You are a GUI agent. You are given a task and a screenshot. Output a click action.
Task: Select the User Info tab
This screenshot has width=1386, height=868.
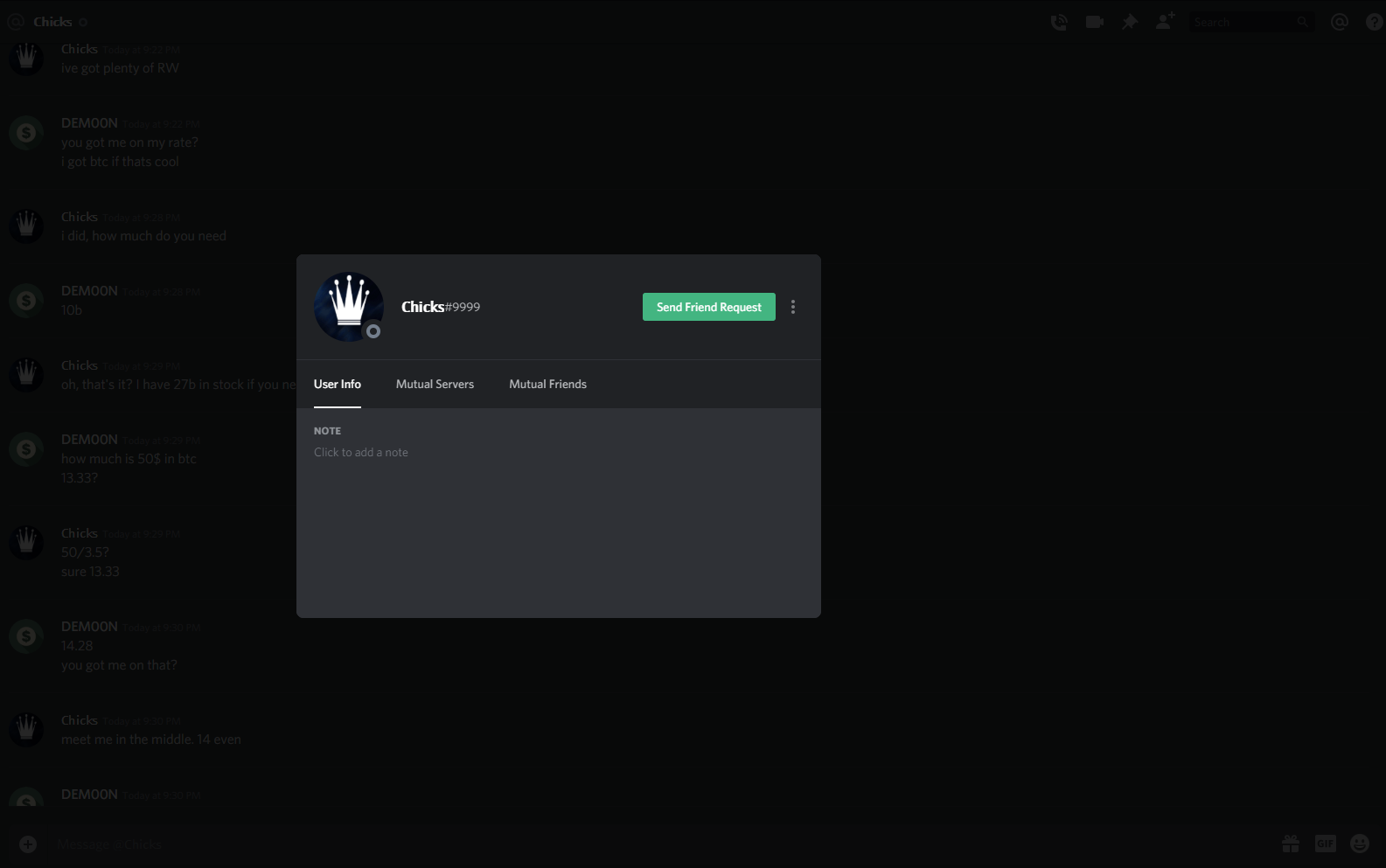[338, 384]
